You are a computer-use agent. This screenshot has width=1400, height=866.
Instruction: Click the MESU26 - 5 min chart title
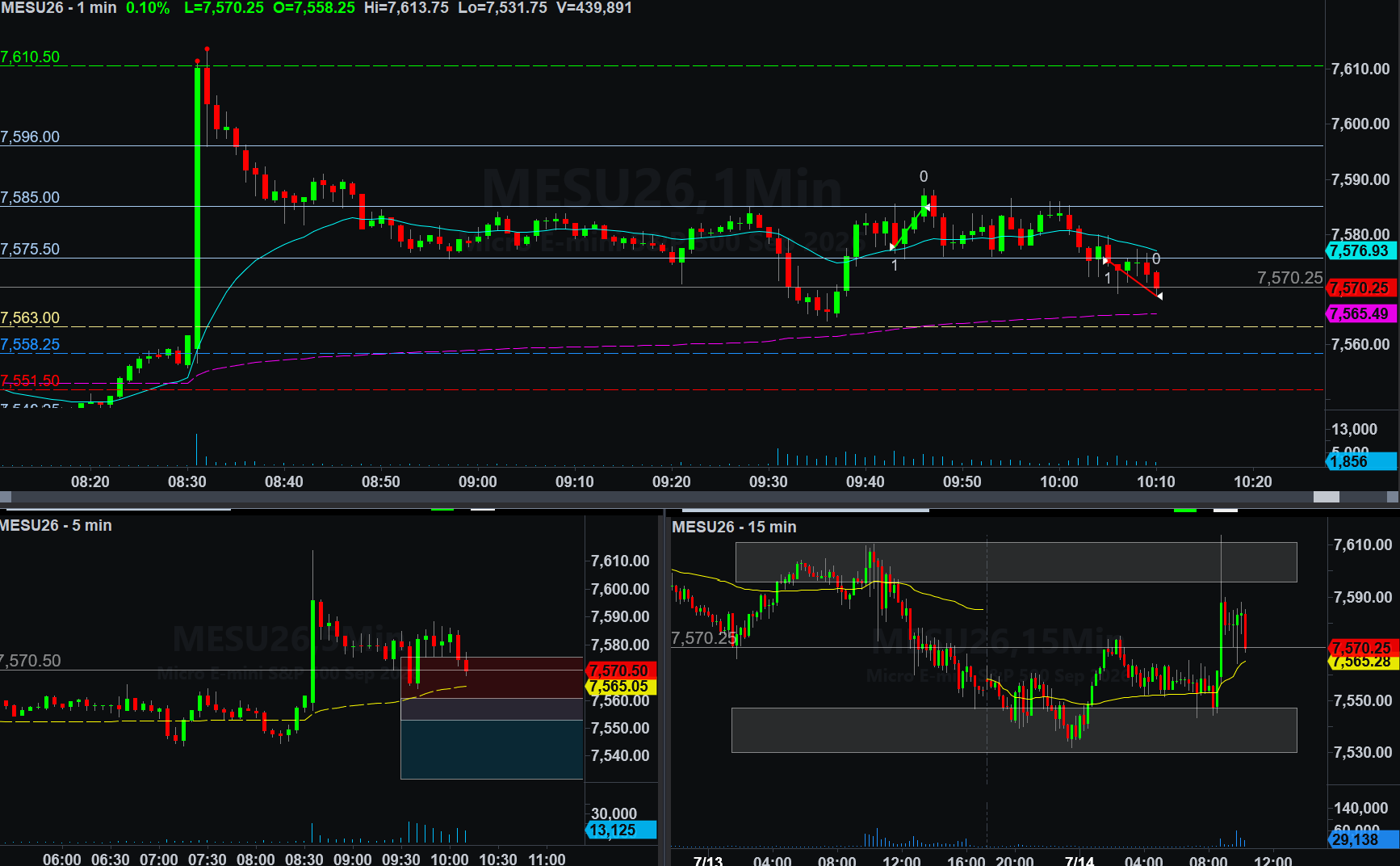click(x=56, y=525)
